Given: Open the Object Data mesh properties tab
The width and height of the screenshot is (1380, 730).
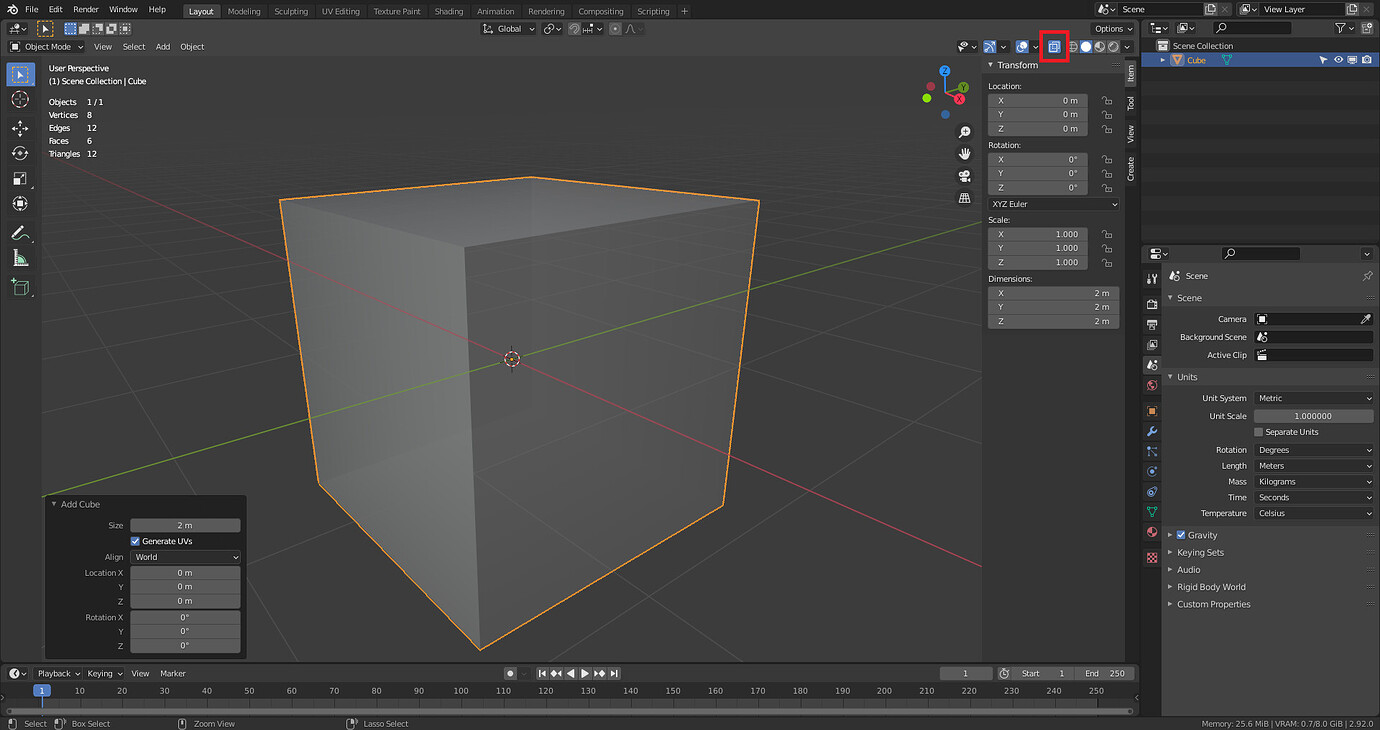Looking at the screenshot, I should click(1152, 512).
